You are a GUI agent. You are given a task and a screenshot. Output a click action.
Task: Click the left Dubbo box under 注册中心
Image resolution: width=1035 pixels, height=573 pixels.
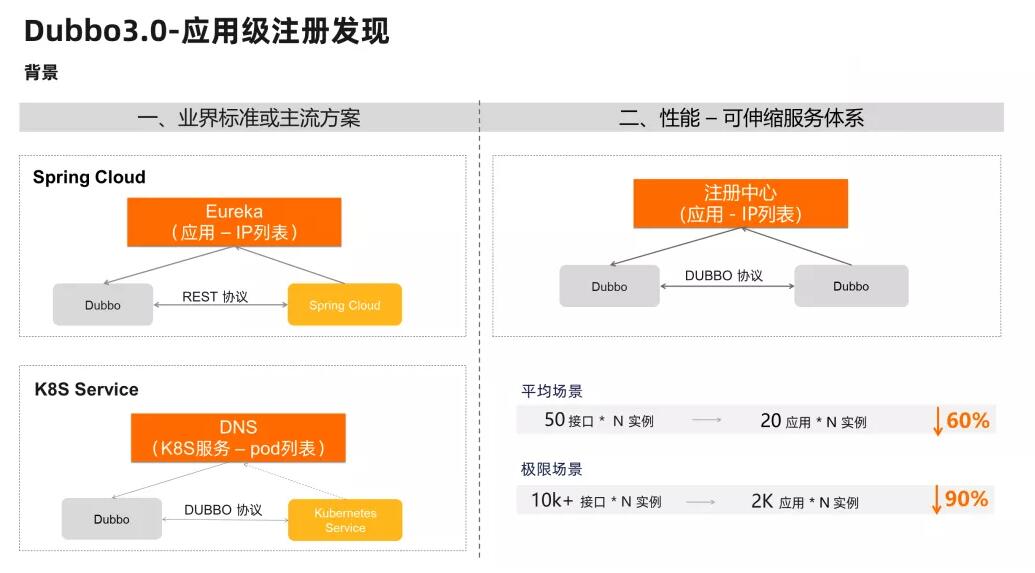coord(609,286)
